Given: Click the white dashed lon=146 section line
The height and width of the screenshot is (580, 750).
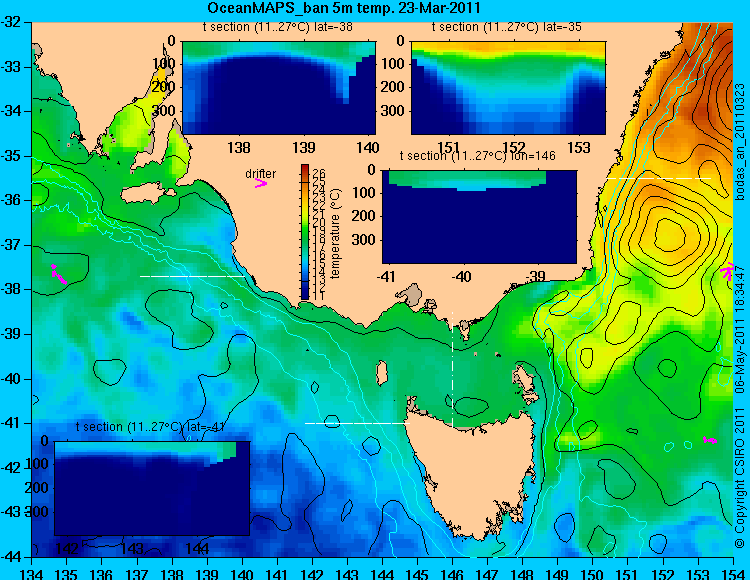Looking at the screenshot, I should (x=452, y=370).
